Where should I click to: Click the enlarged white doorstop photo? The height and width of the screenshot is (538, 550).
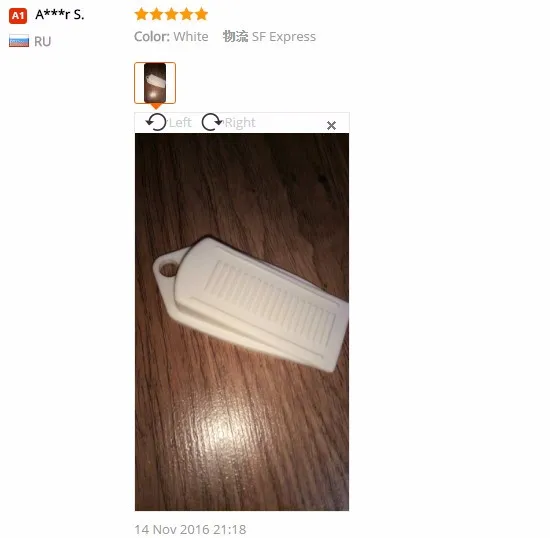[x=242, y=322]
